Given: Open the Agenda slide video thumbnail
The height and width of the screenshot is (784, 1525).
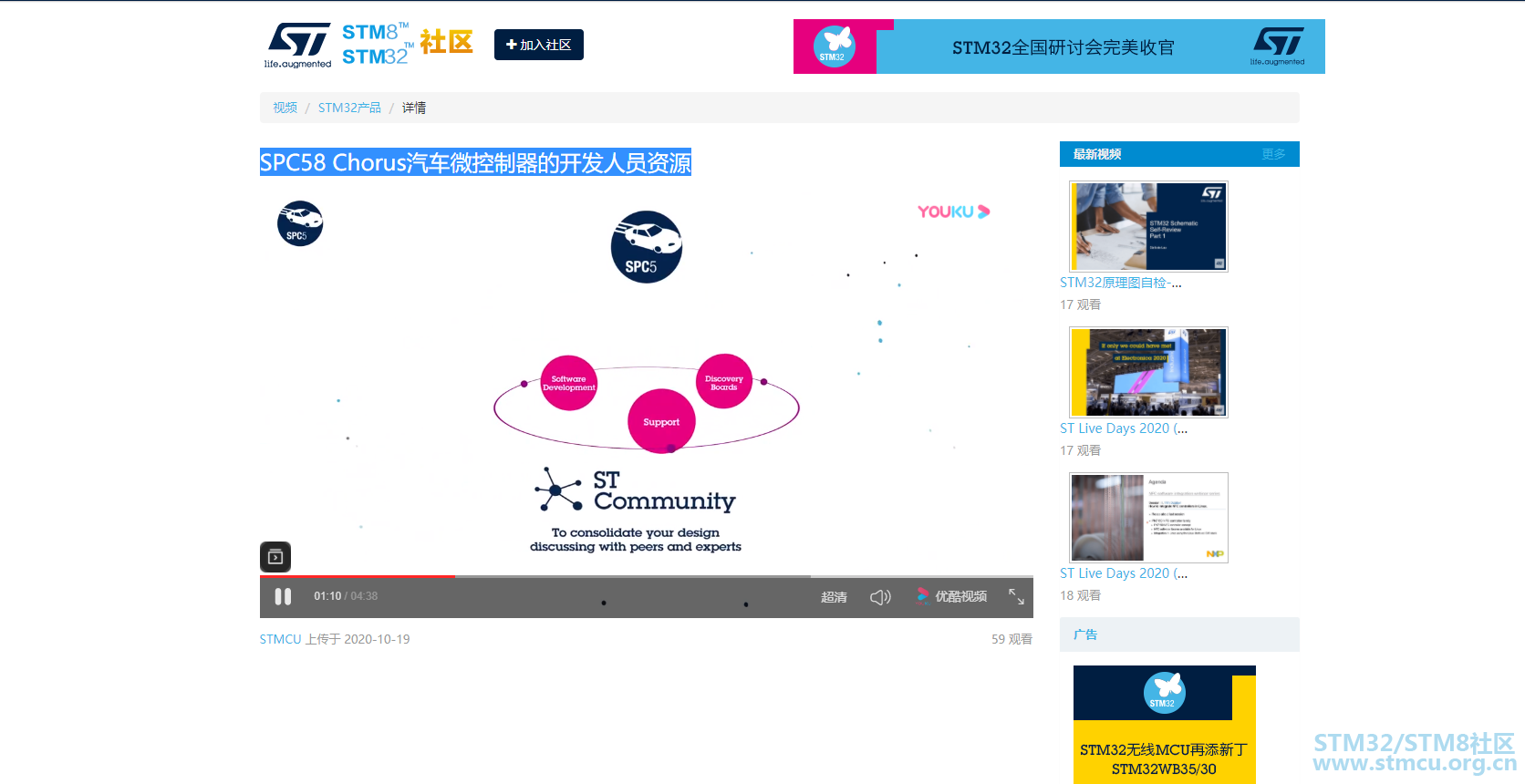Looking at the screenshot, I should (x=1148, y=517).
